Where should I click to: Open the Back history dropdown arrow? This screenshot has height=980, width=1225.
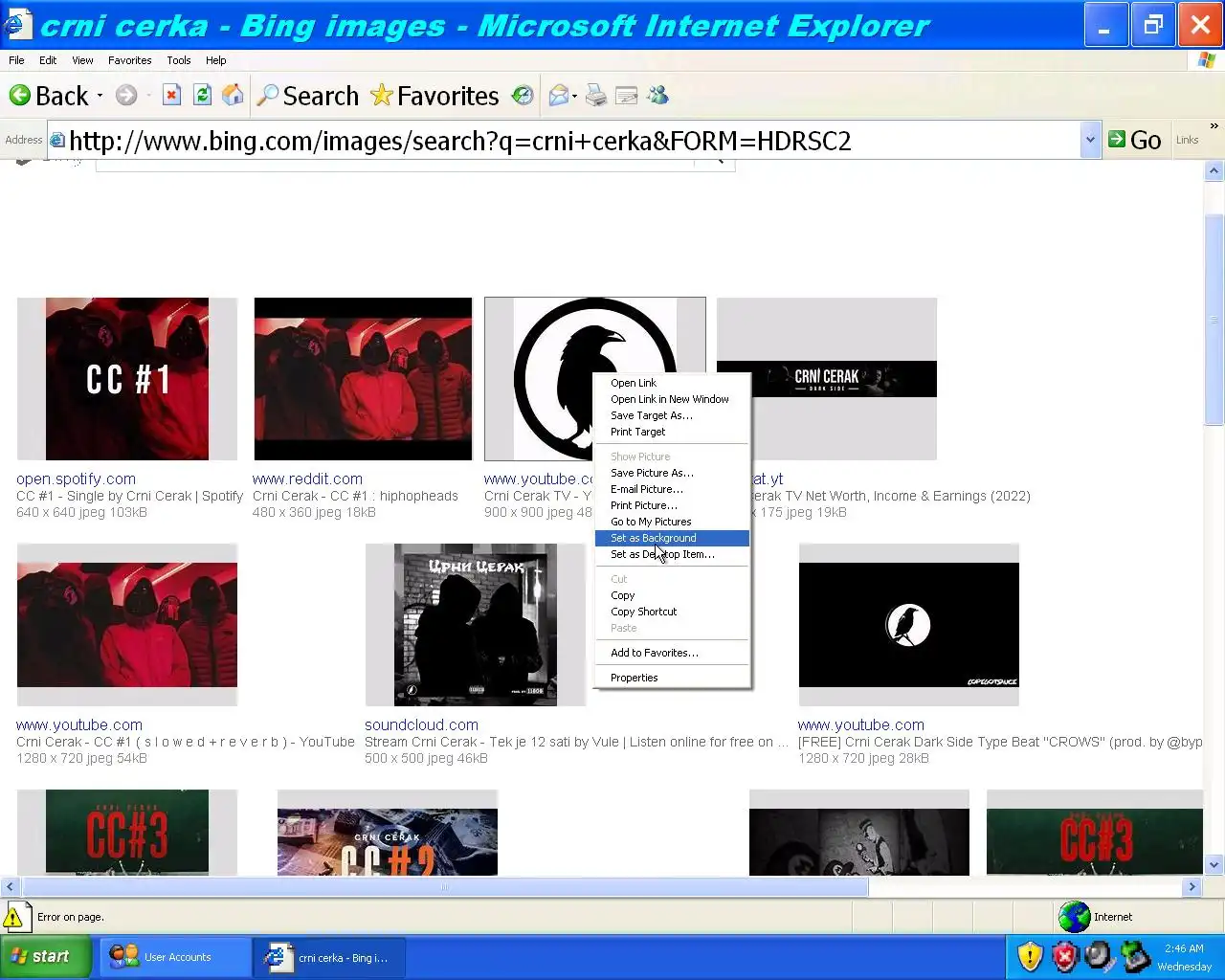[100, 96]
